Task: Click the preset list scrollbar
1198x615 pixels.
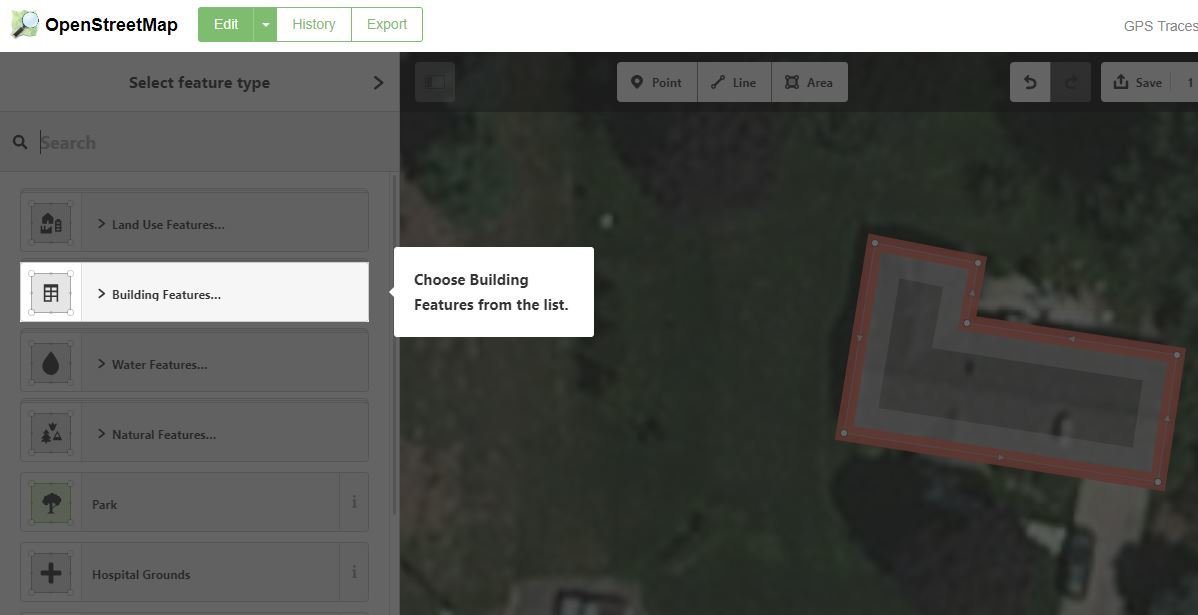Action: tap(394, 344)
